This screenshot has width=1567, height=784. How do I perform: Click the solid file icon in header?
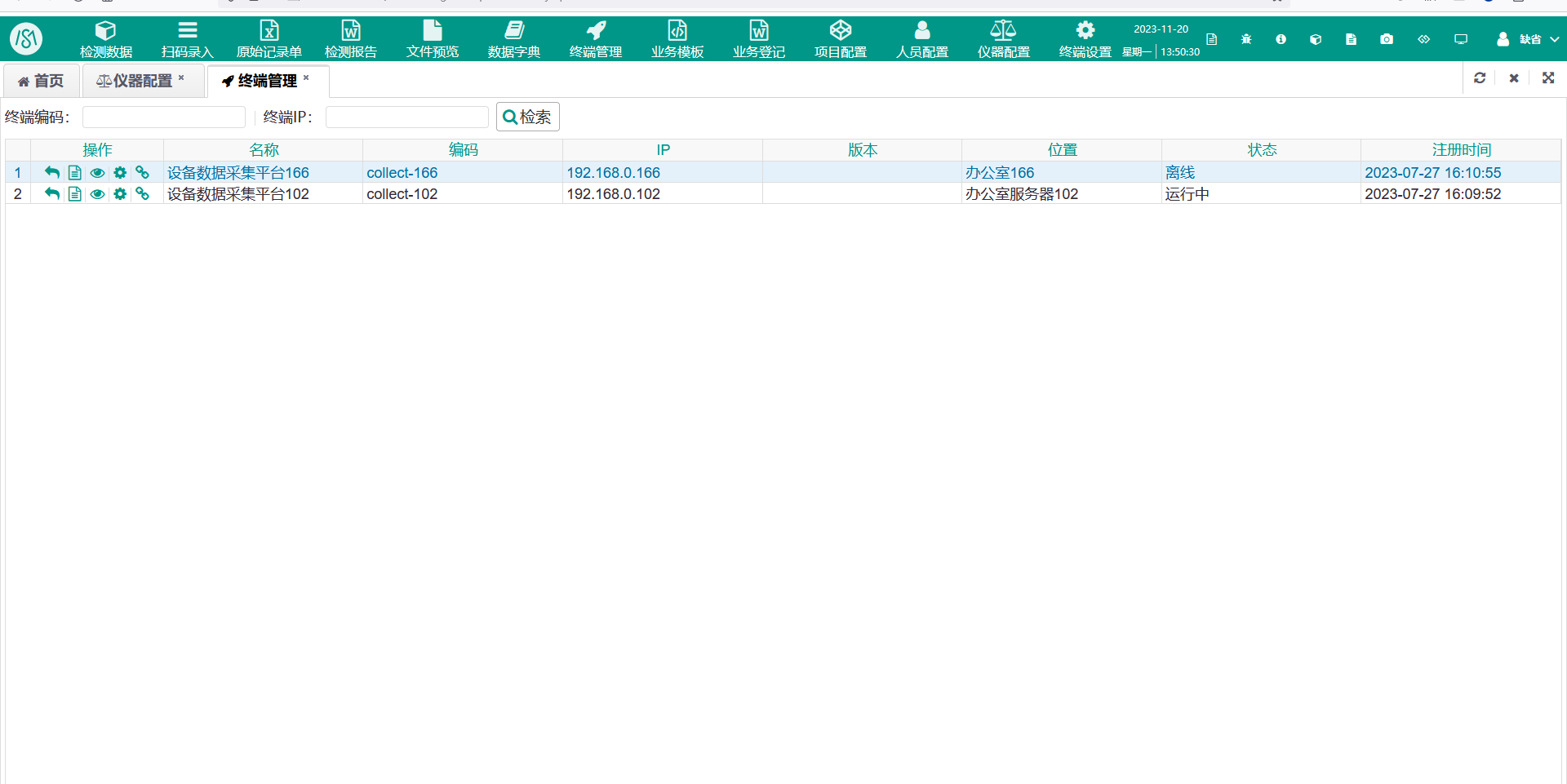1351,39
